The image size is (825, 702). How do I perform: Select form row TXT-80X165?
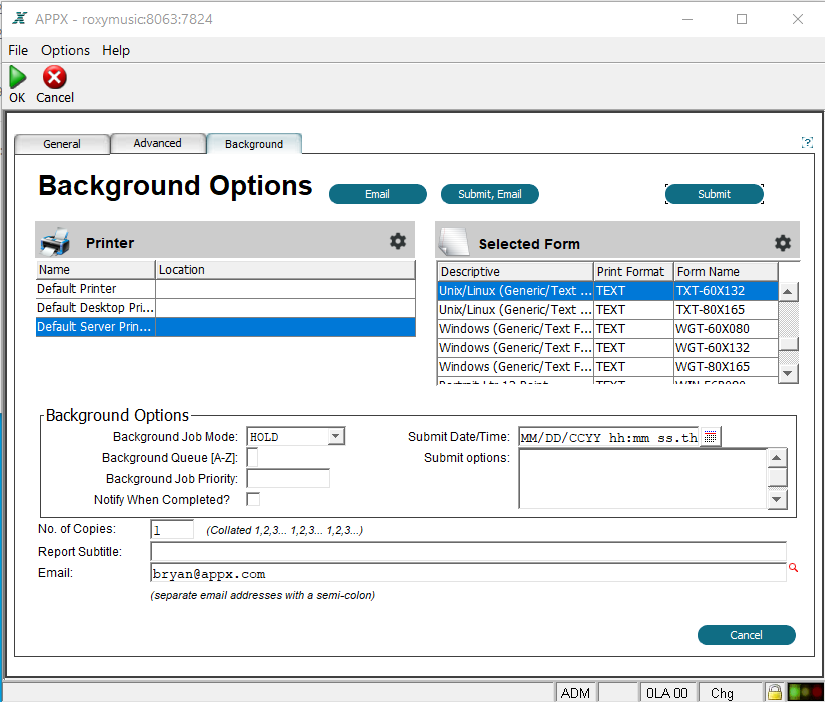click(608, 309)
